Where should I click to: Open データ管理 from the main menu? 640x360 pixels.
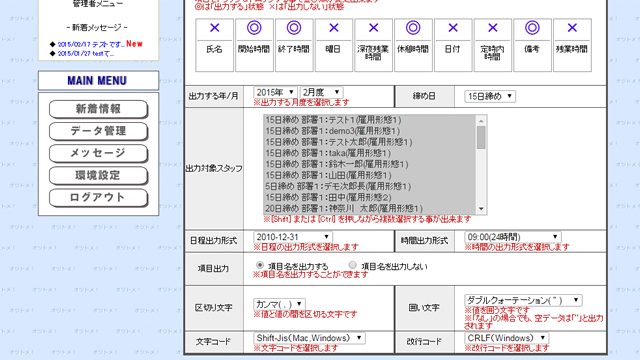pyautogui.click(x=98, y=131)
